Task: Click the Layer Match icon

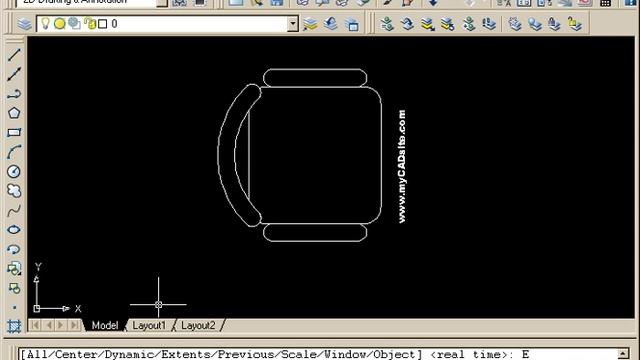Action: click(387, 24)
